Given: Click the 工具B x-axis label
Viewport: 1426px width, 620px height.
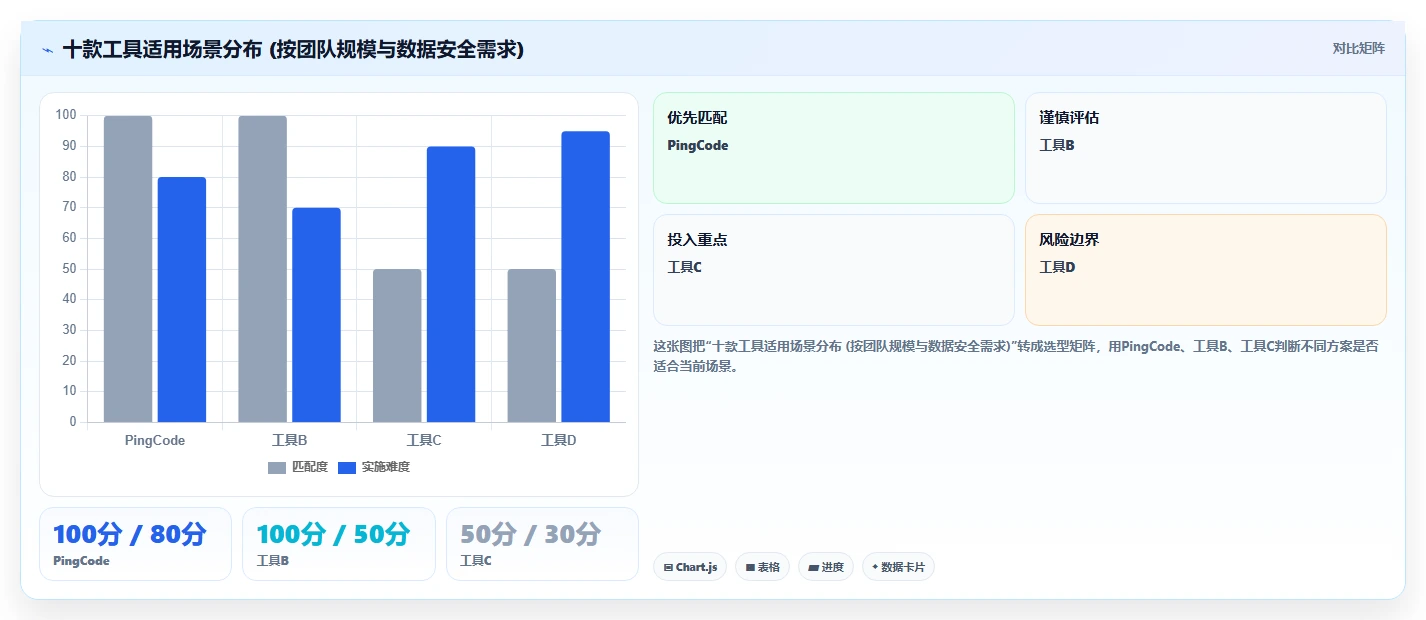Looking at the screenshot, I should (x=289, y=440).
